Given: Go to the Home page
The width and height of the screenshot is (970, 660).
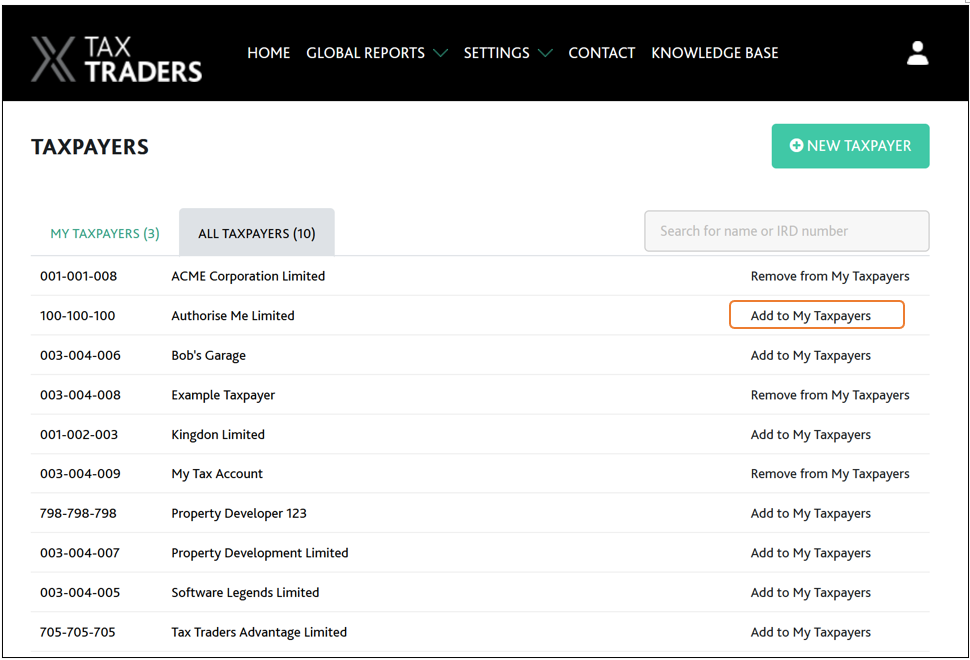Looking at the screenshot, I should (268, 53).
